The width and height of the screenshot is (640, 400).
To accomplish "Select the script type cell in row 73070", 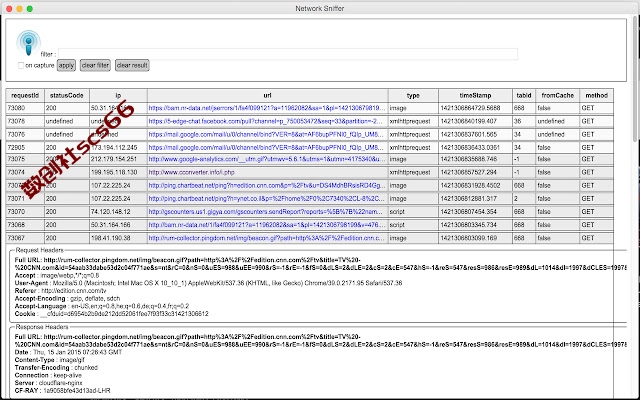I will click(x=413, y=212).
